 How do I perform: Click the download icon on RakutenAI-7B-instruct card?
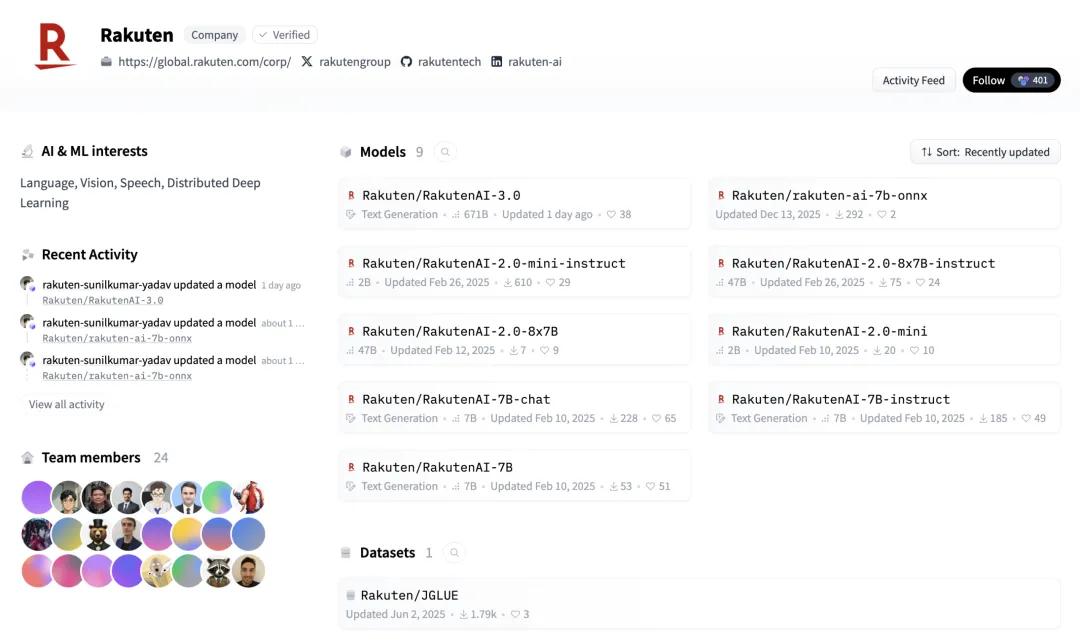coord(984,419)
